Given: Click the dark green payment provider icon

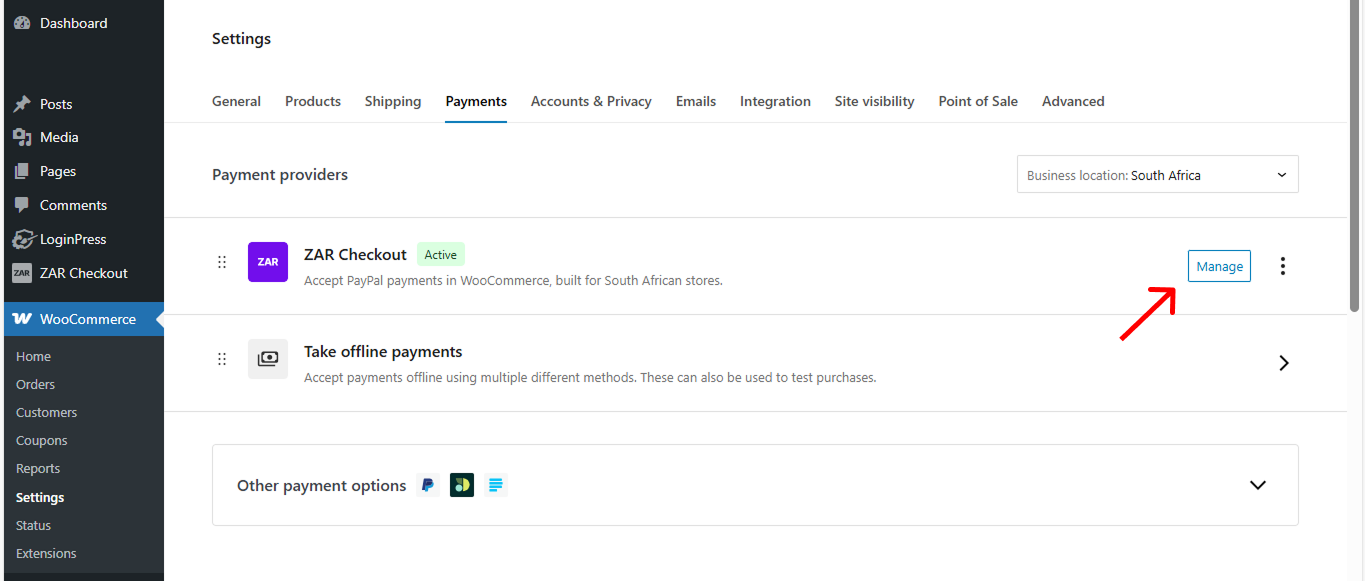Looking at the screenshot, I should [462, 485].
